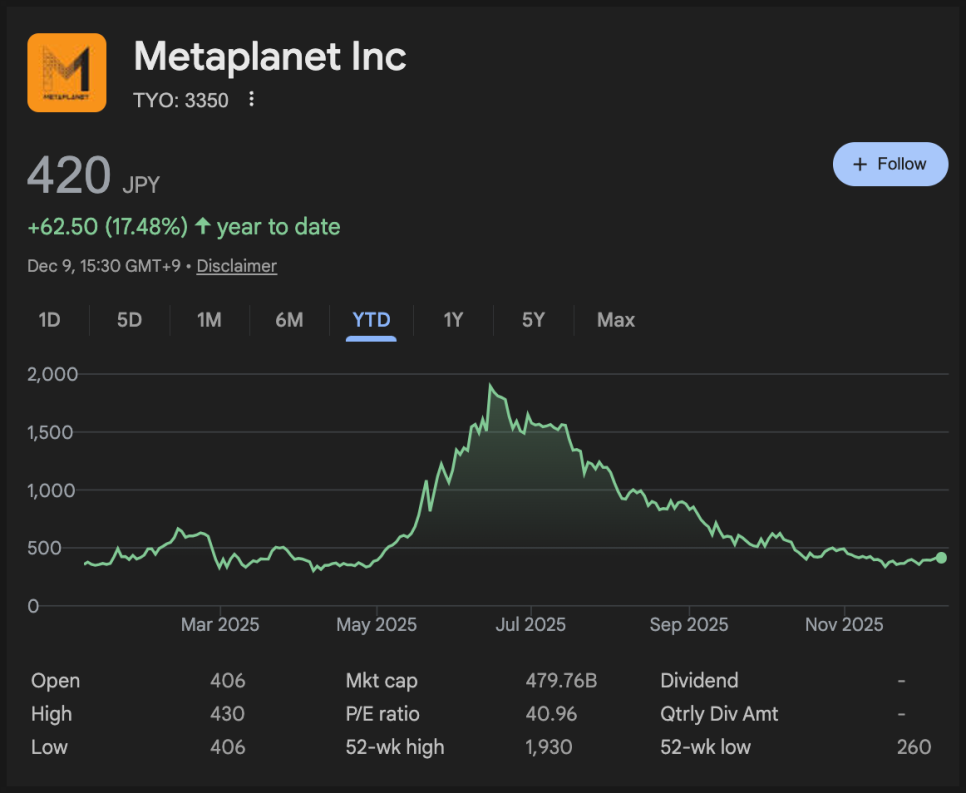Open the Disclaimer link

(237, 266)
